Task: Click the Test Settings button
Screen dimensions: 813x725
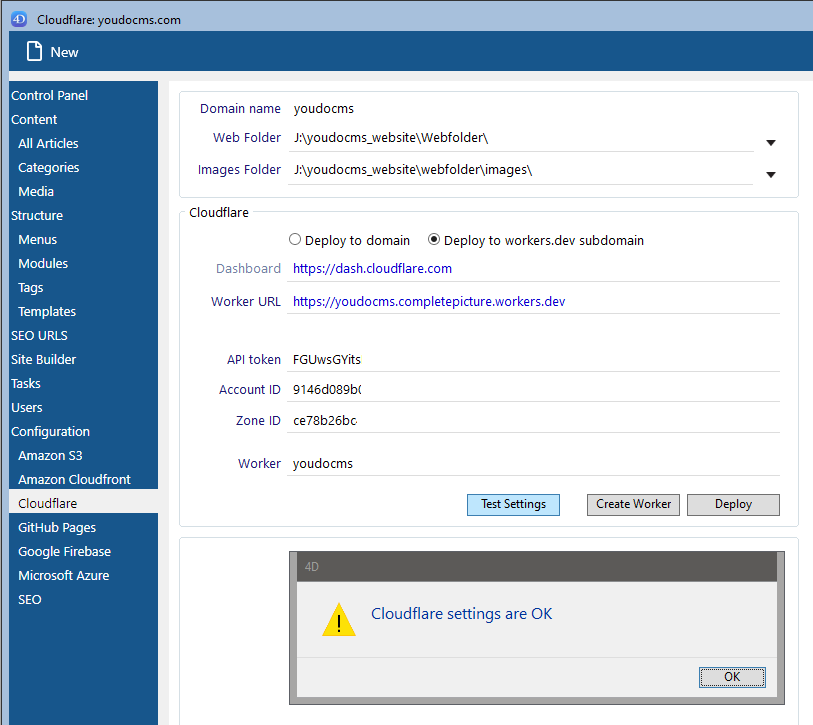Action: [x=513, y=505]
